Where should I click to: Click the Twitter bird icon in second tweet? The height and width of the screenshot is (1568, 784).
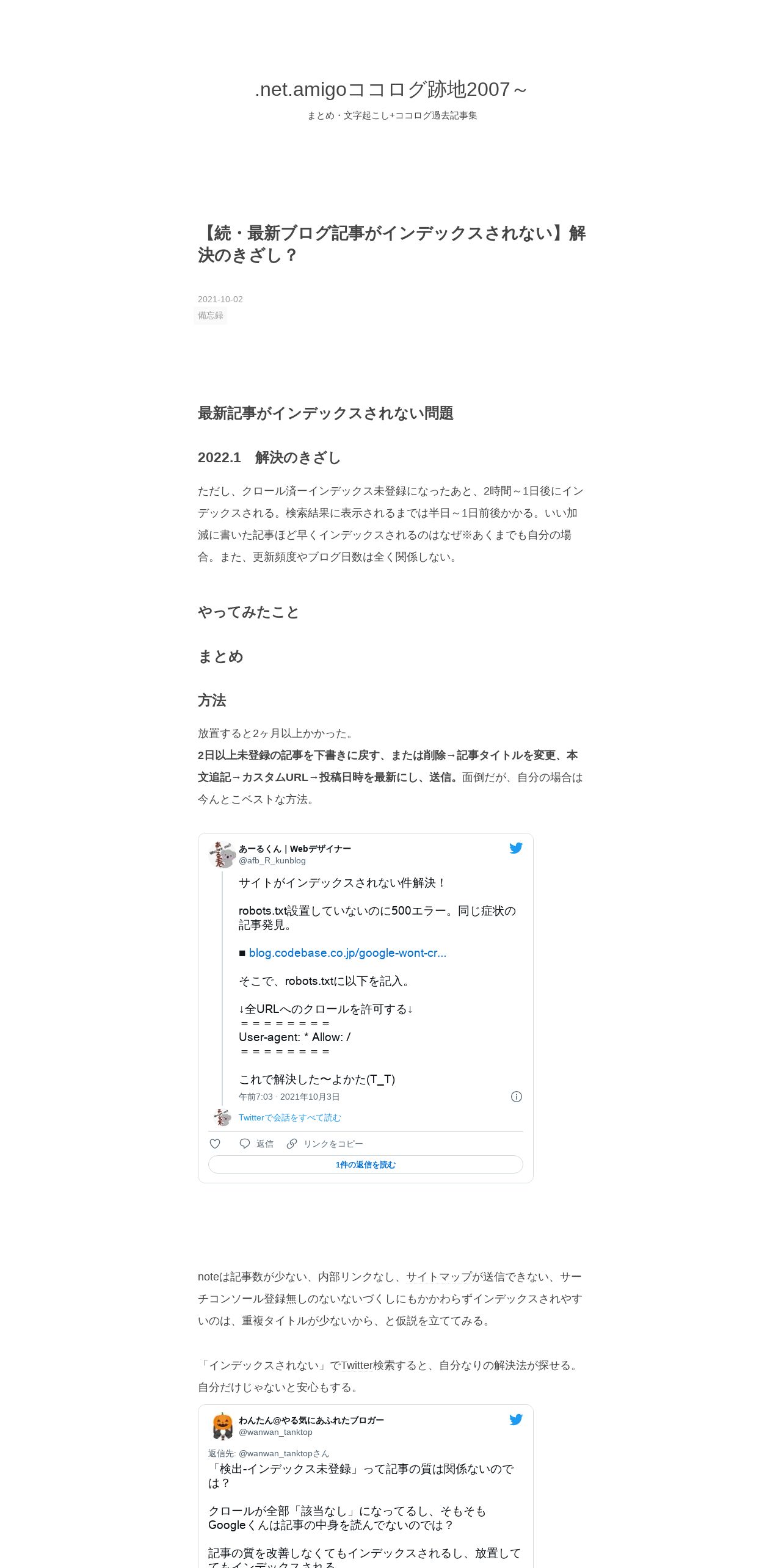516,1420
